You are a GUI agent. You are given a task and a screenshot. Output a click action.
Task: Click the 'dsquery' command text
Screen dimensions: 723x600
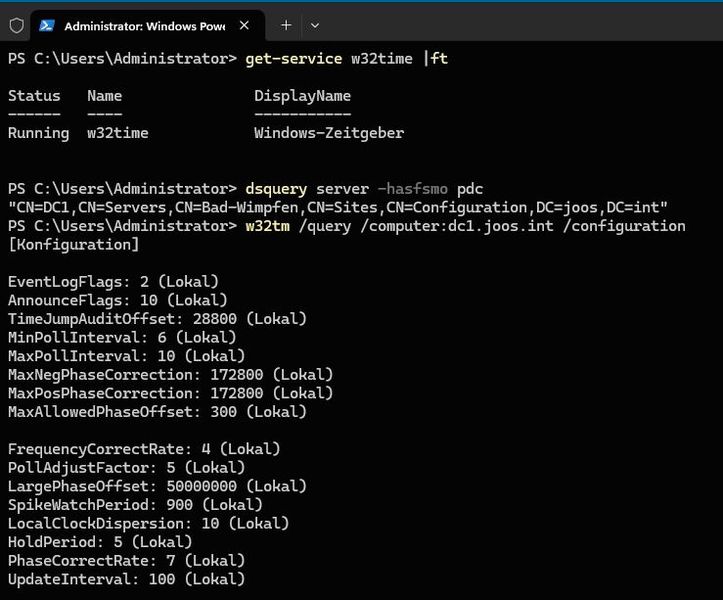276,189
